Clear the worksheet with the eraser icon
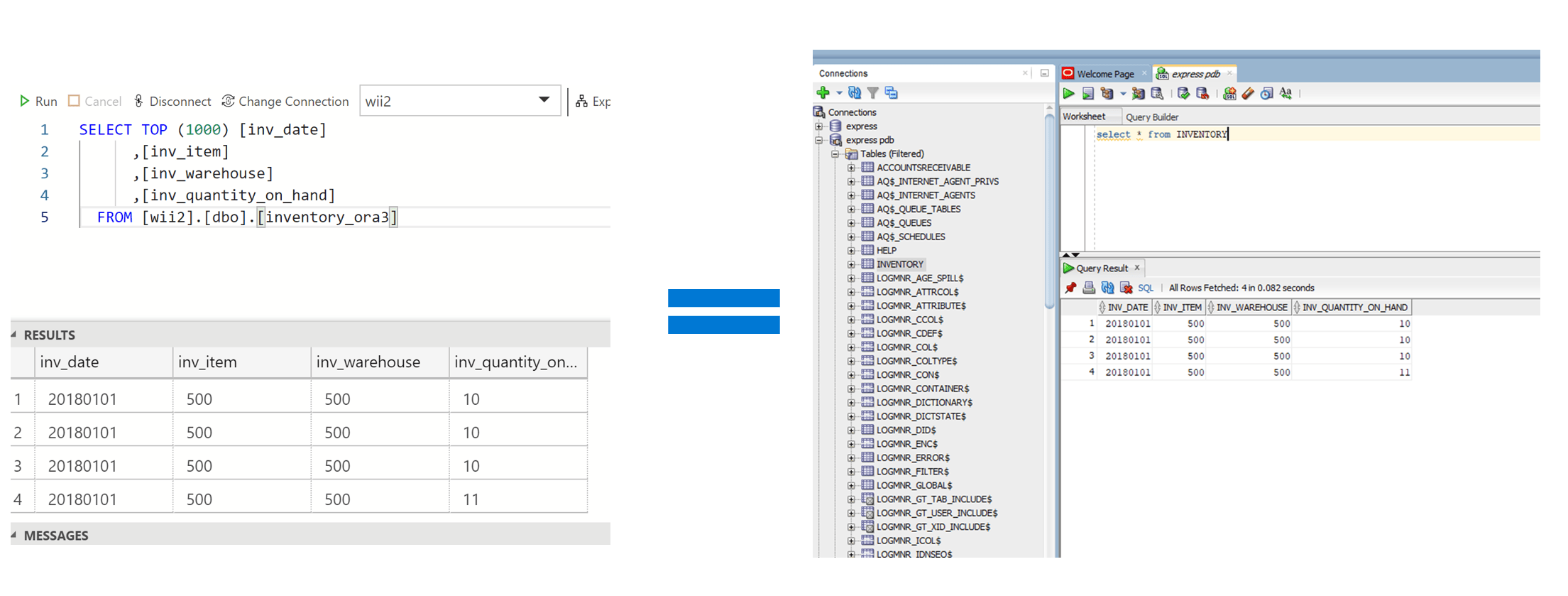 pos(1249,93)
